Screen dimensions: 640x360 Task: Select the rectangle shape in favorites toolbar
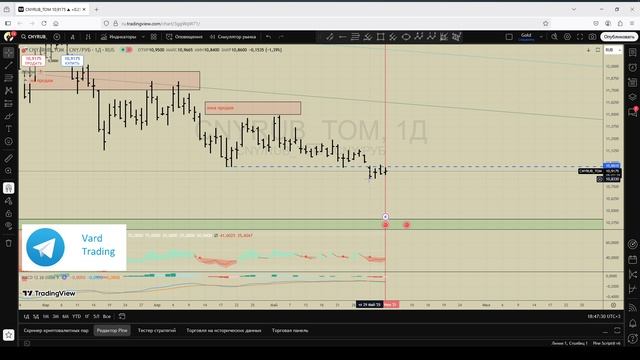380,37
